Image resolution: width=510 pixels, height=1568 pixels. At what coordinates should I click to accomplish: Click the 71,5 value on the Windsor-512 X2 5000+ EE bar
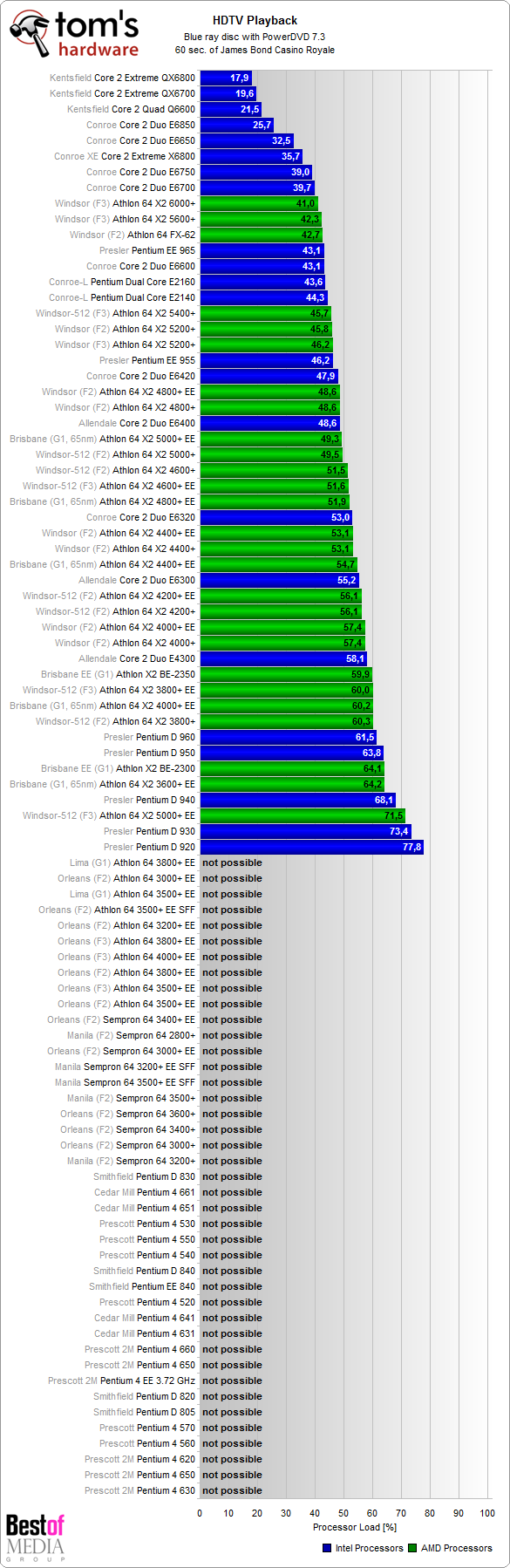tap(393, 815)
